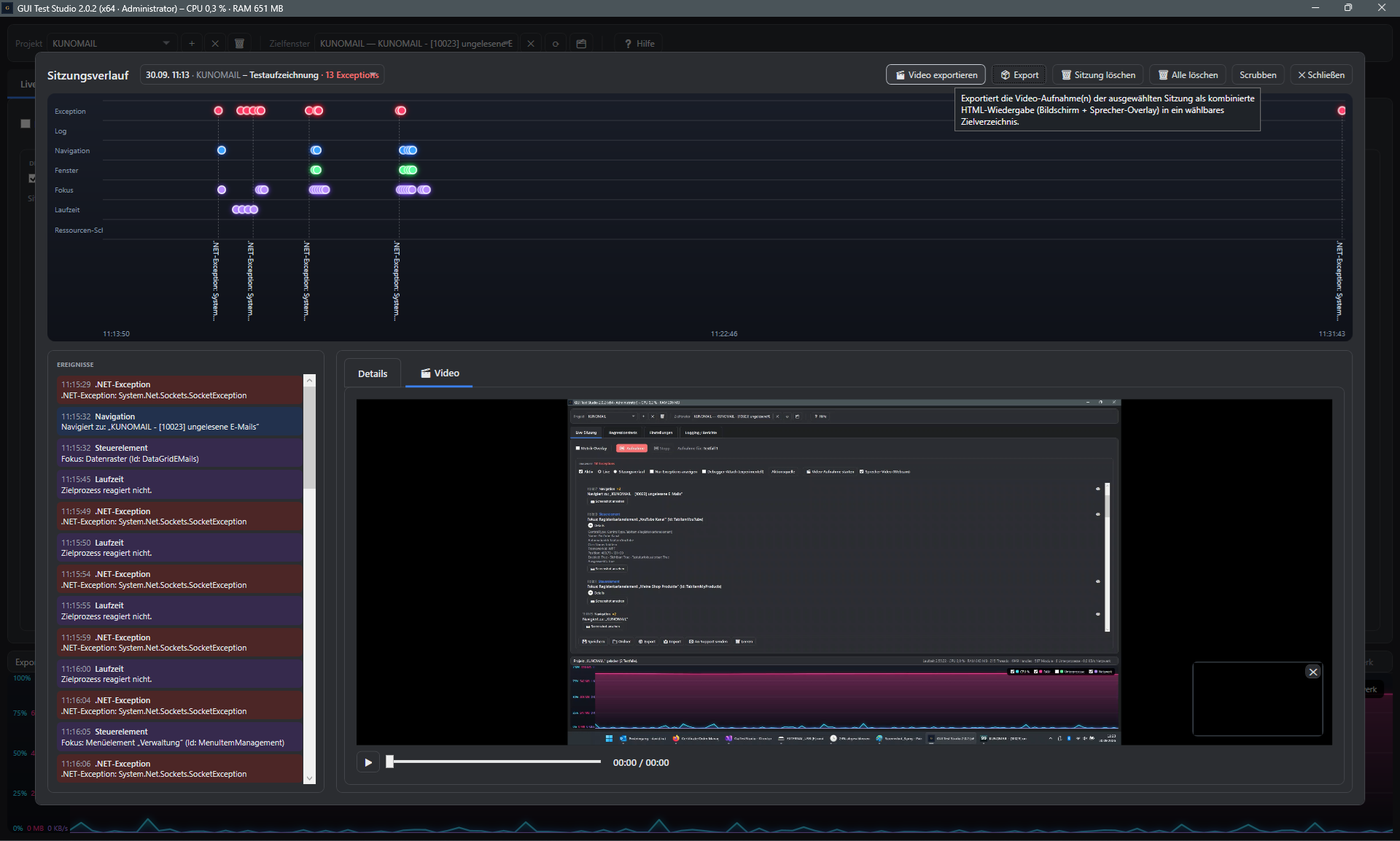This screenshot has height=841, width=1400.
Task: Select the 11:15:29 .NET-Exception event
Action: click(x=179, y=390)
